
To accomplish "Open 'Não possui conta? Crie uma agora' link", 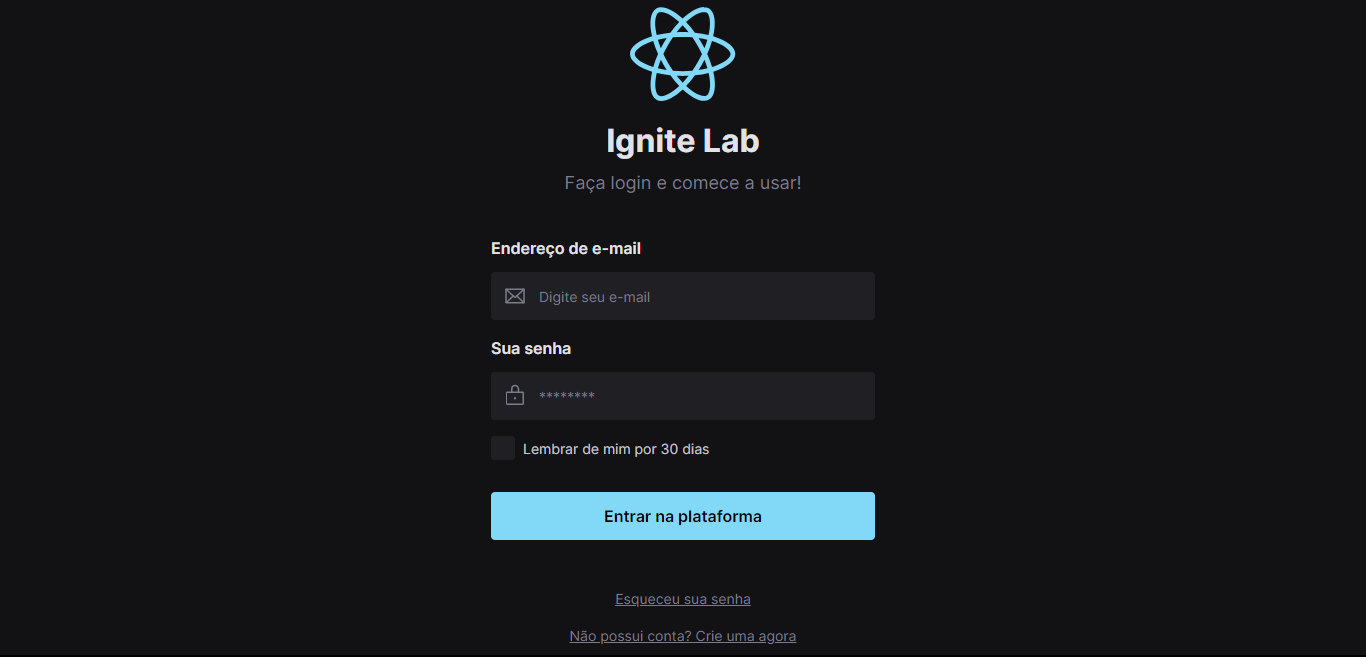I will [x=683, y=636].
